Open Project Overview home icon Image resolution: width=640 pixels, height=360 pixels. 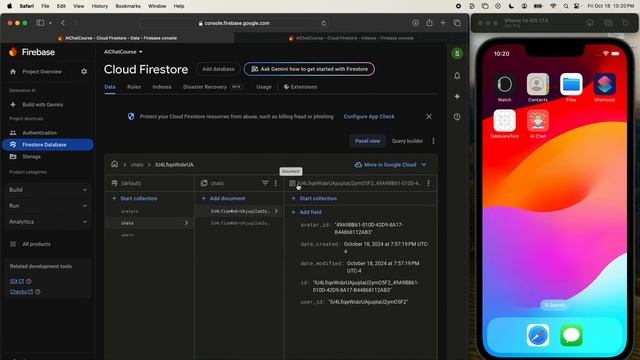pyautogui.click(x=13, y=71)
